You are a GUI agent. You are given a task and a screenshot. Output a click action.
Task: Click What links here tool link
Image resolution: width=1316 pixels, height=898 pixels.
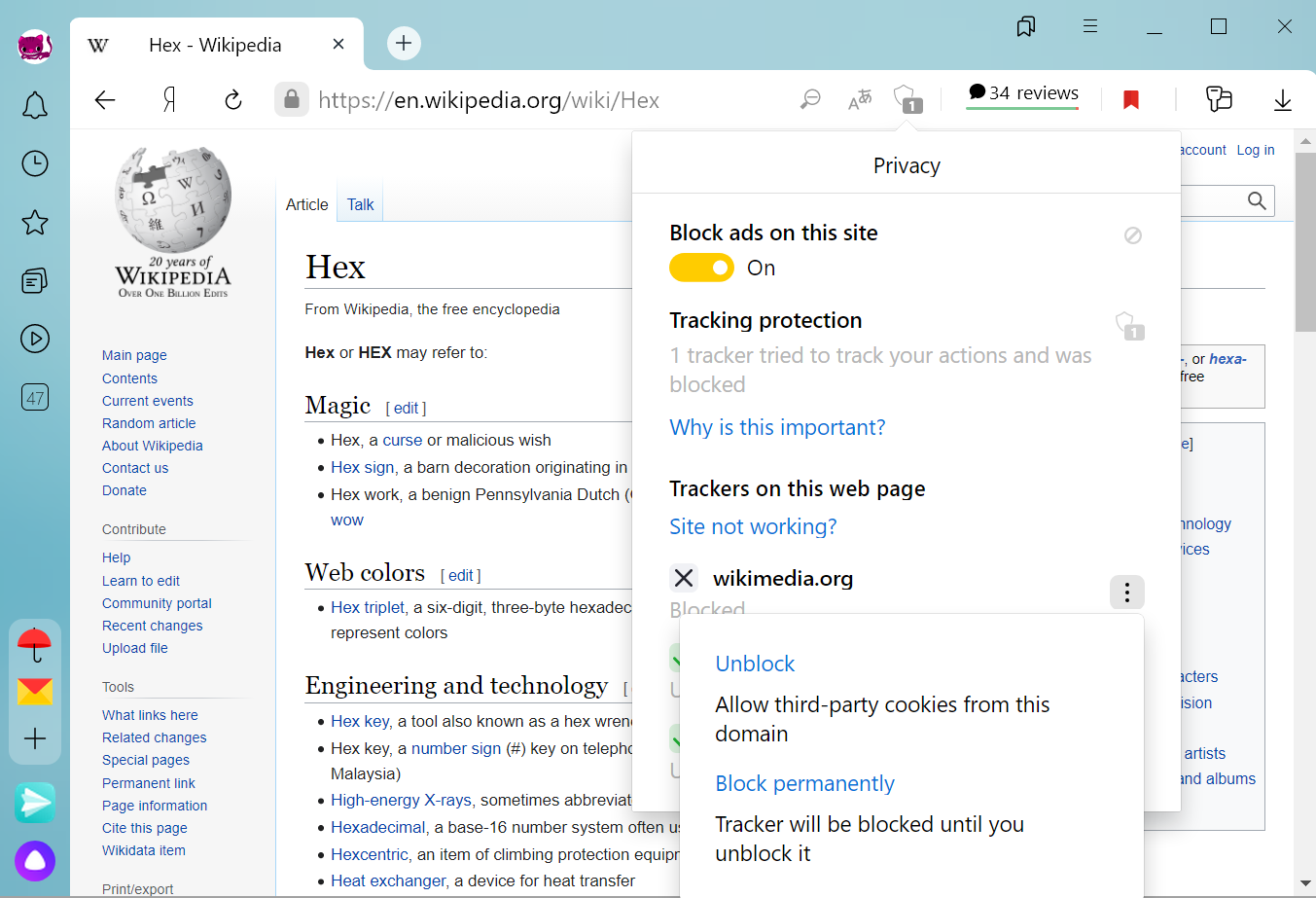tap(150, 715)
